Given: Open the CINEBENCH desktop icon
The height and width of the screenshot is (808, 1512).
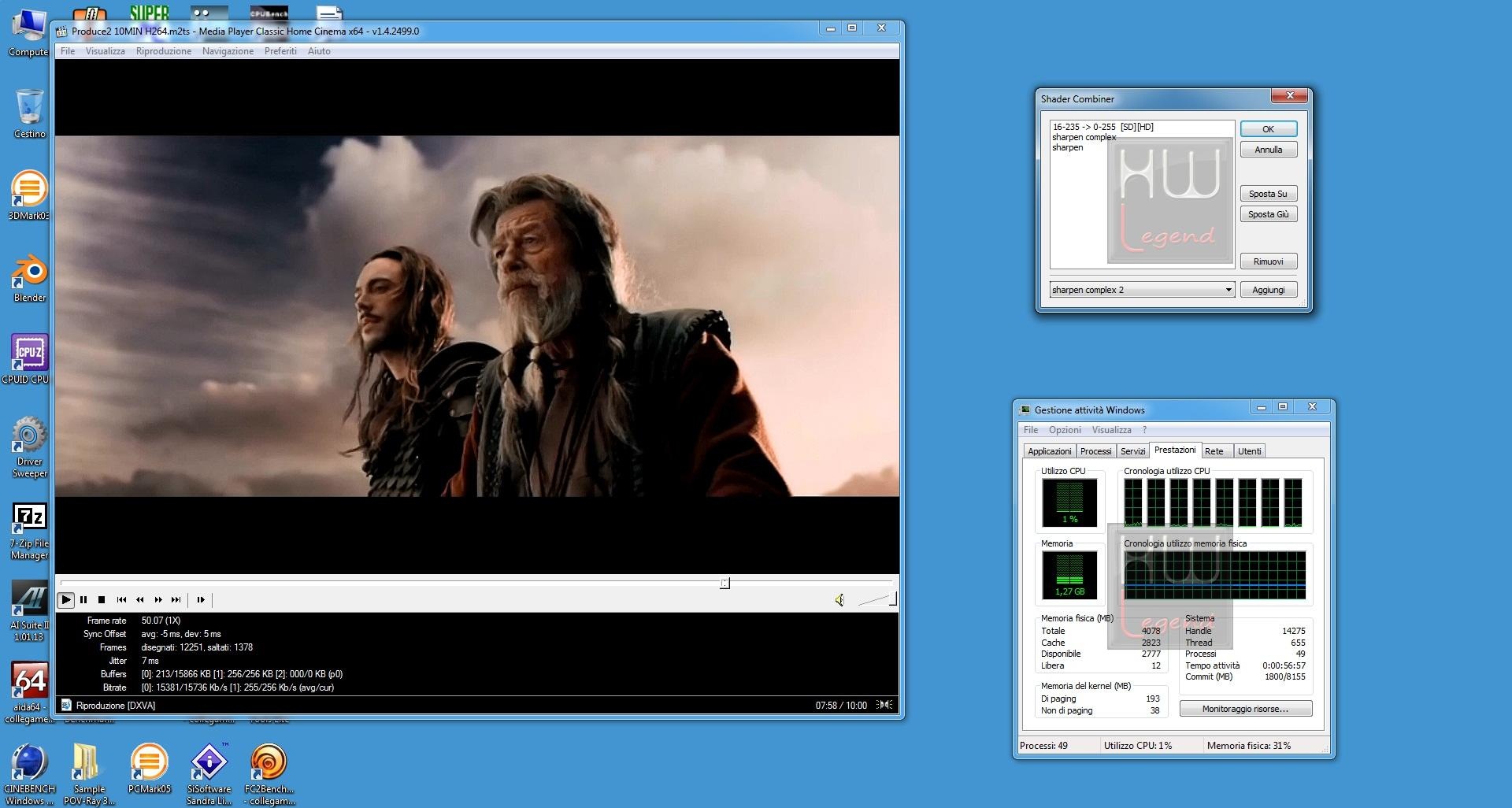Looking at the screenshot, I should pyautogui.click(x=29, y=774).
